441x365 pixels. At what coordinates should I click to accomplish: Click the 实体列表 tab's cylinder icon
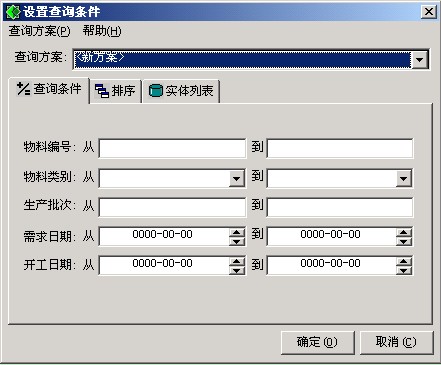[x=155, y=91]
